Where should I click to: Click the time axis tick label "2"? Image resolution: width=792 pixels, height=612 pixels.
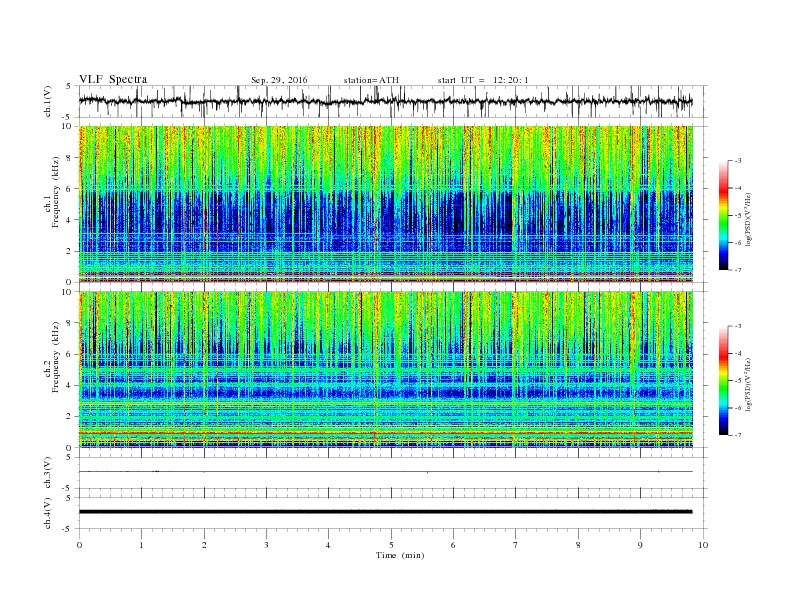(204, 545)
